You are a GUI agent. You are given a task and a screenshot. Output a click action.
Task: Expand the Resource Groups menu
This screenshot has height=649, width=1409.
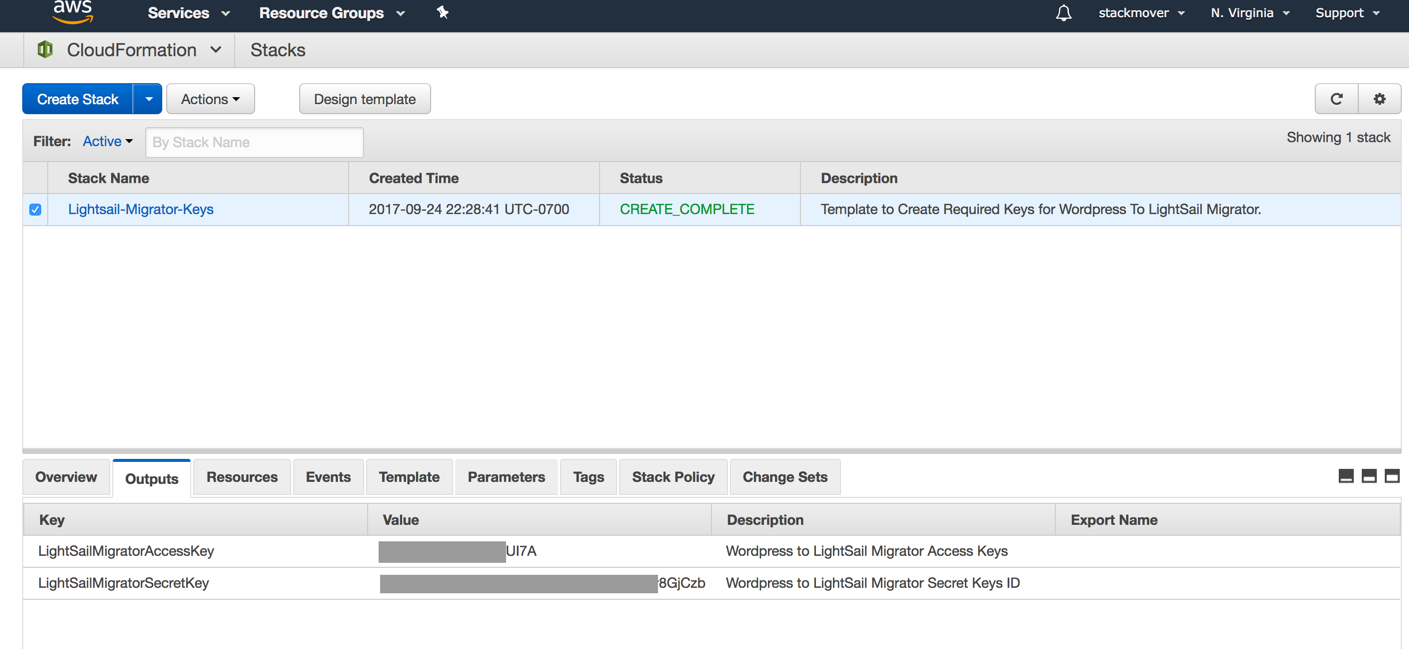332,13
